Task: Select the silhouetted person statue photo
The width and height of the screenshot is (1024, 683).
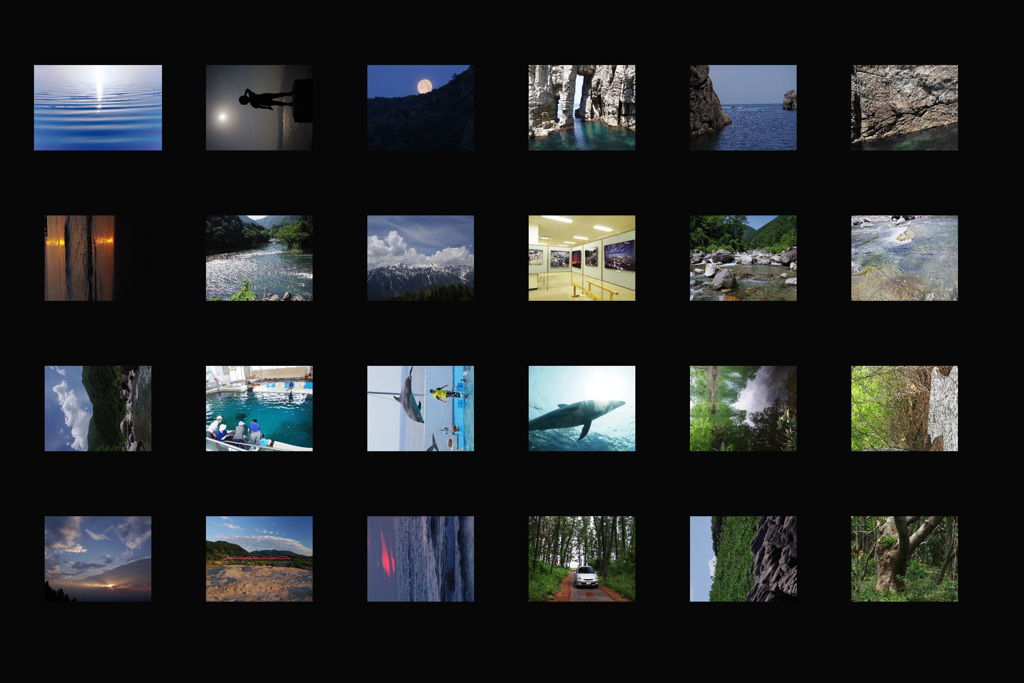Action: tap(259, 108)
